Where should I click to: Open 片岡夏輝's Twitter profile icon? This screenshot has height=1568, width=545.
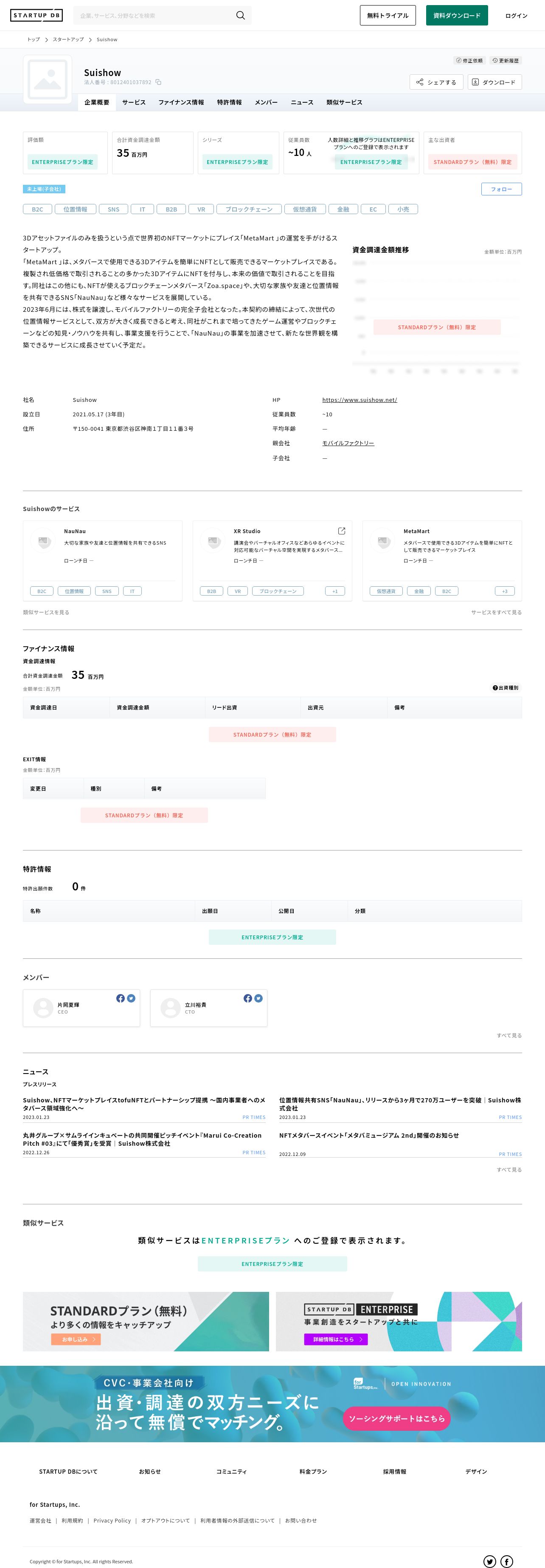132,998
